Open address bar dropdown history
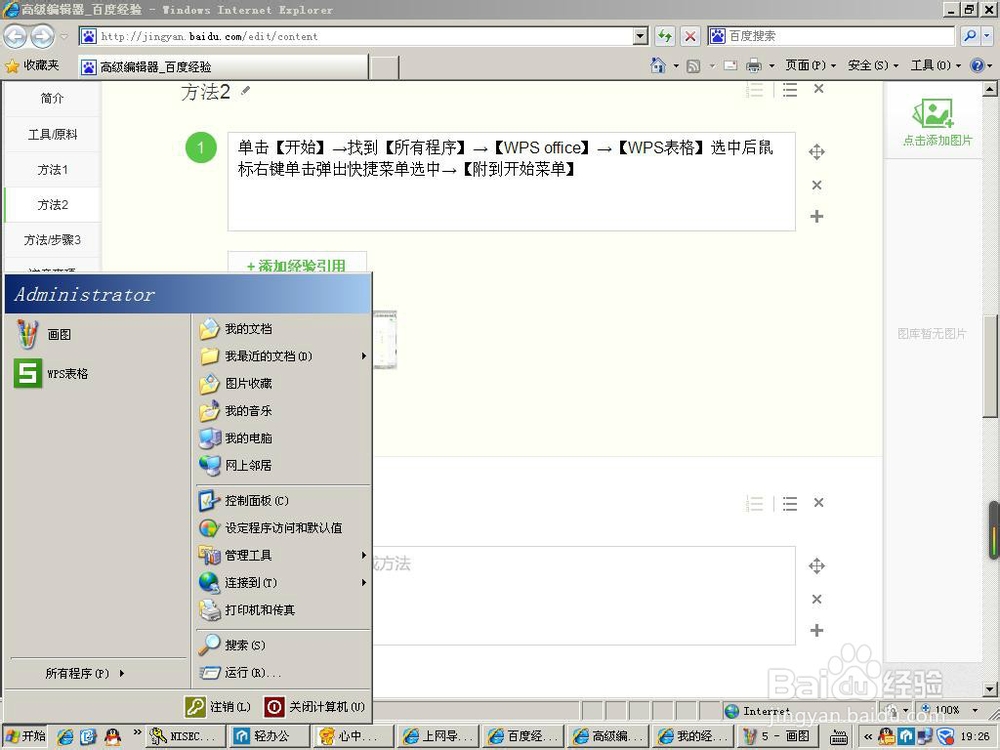1000x750 pixels. pyautogui.click(x=641, y=36)
